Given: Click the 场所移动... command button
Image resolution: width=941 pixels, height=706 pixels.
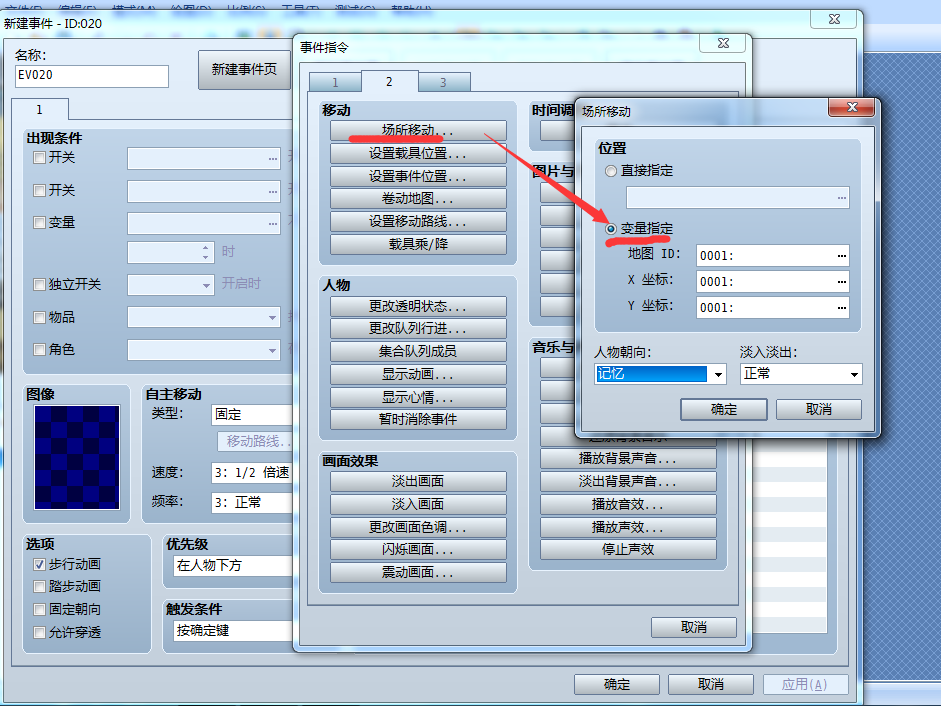Looking at the screenshot, I should (x=418, y=130).
